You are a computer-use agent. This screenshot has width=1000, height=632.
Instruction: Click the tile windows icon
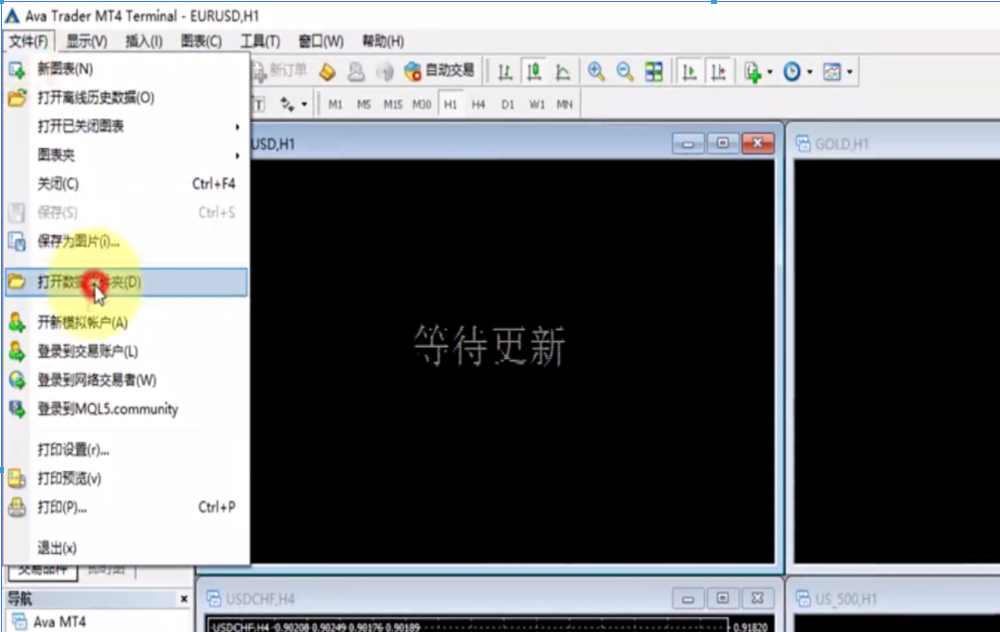(x=654, y=71)
